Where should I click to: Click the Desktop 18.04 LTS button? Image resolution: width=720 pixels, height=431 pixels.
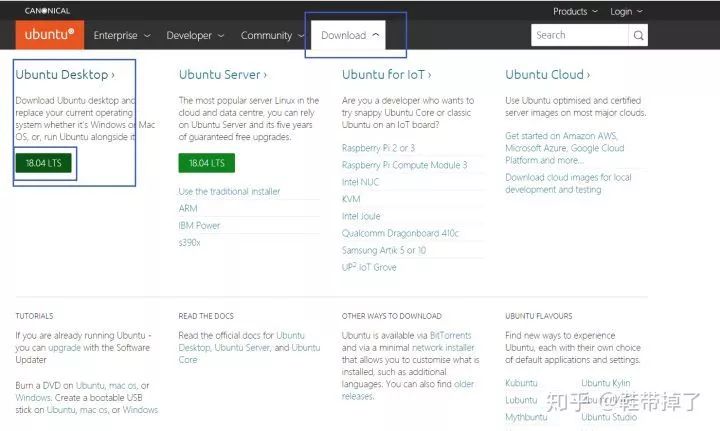(44, 163)
